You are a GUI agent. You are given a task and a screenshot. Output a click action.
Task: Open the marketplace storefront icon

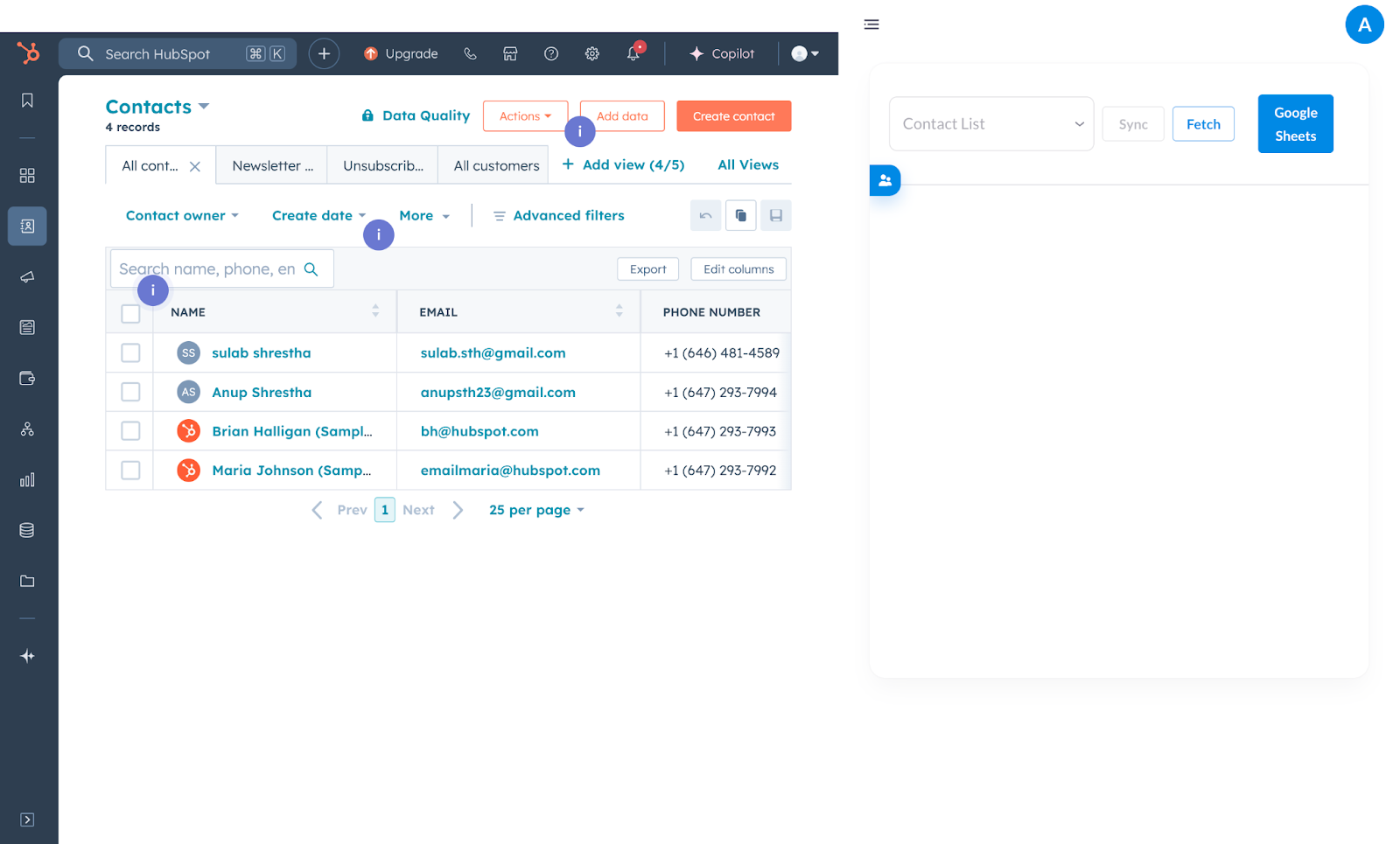coord(510,53)
